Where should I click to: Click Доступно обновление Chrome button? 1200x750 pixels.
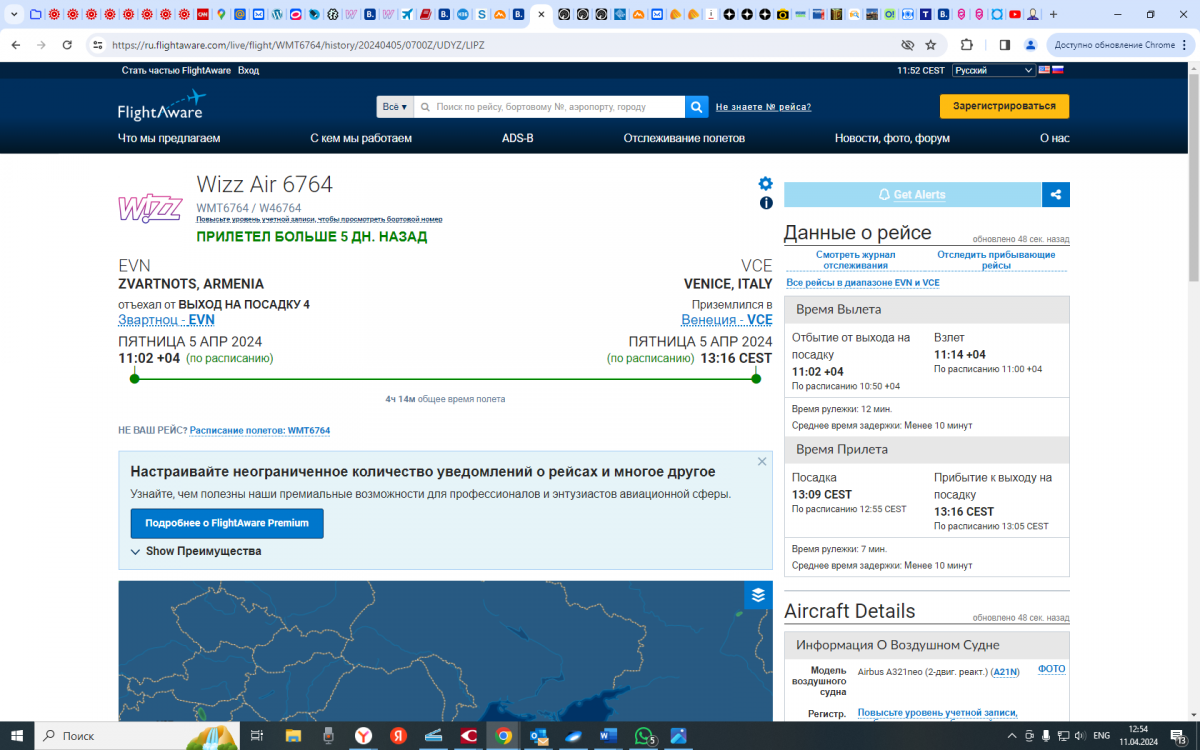click(x=1120, y=45)
